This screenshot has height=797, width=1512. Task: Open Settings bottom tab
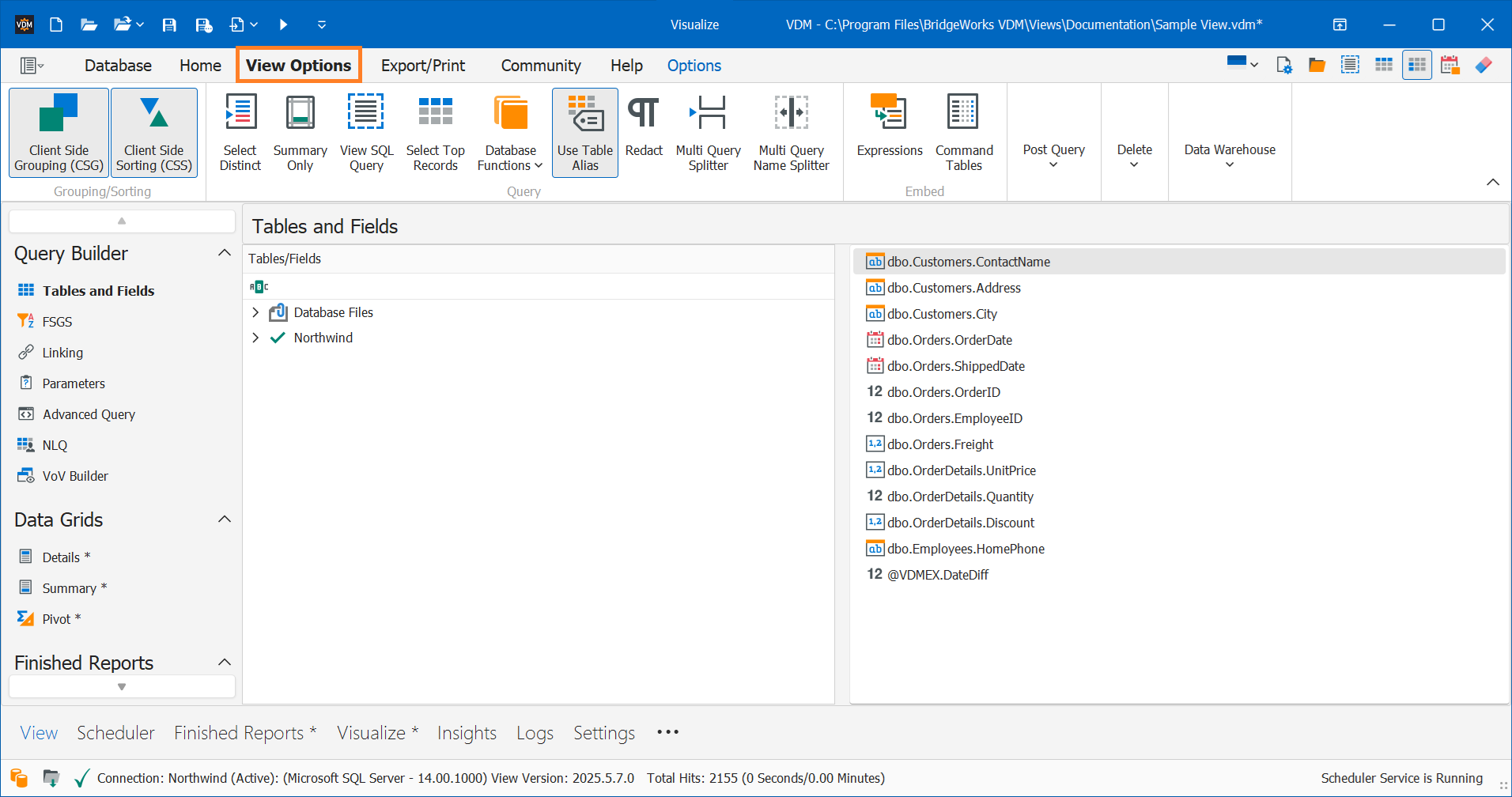point(604,733)
